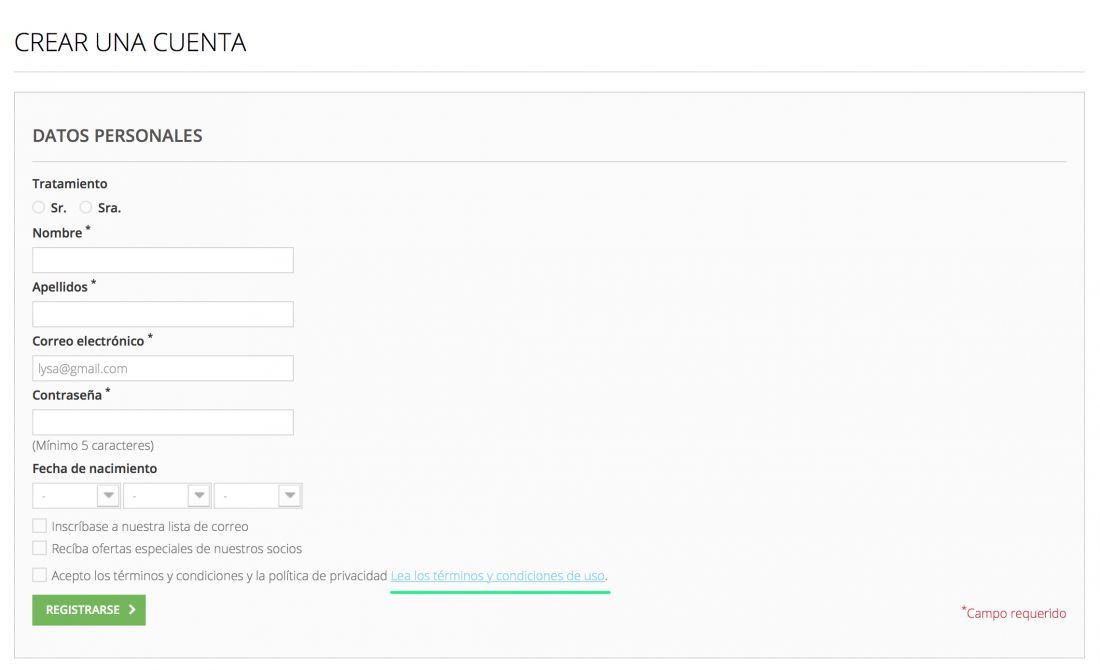Open the birth day dropdown
The height and width of the screenshot is (670, 1100).
pos(76,495)
